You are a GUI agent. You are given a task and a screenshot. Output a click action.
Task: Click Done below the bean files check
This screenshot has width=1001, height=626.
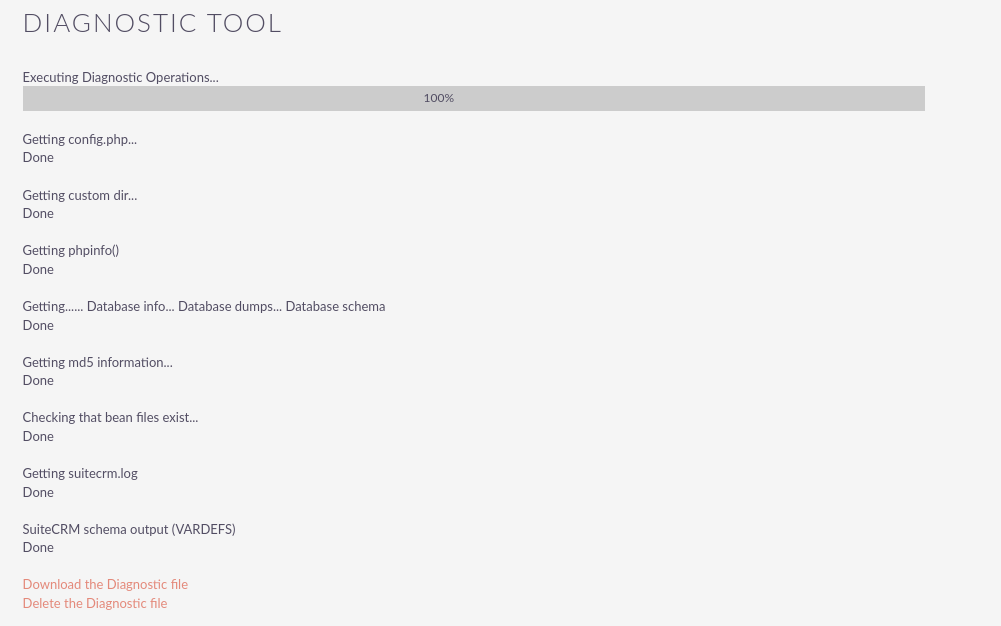pos(38,437)
